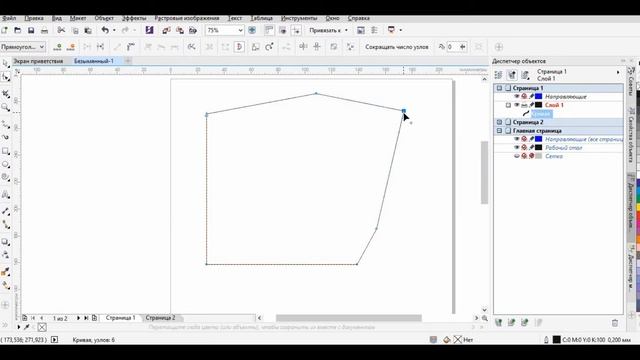Select the Crop tool in the toolbox
This screenshot has width=640, height=360.
click(x=5, y=94)
